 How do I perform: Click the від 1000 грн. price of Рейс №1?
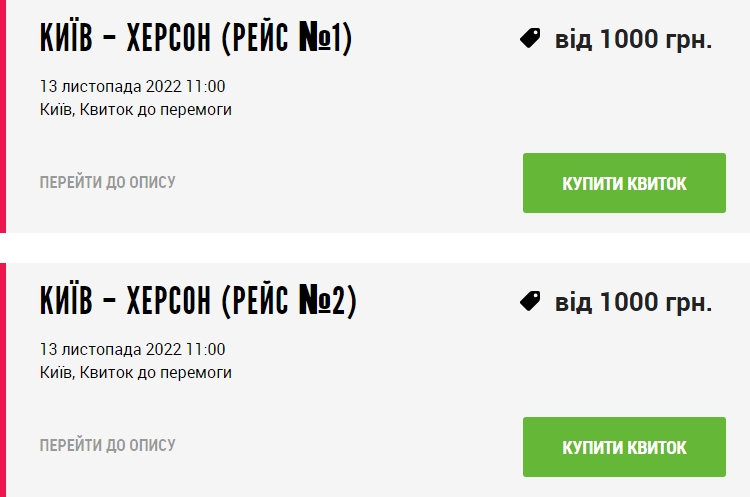pyautogui.click(x=633, y=40)
